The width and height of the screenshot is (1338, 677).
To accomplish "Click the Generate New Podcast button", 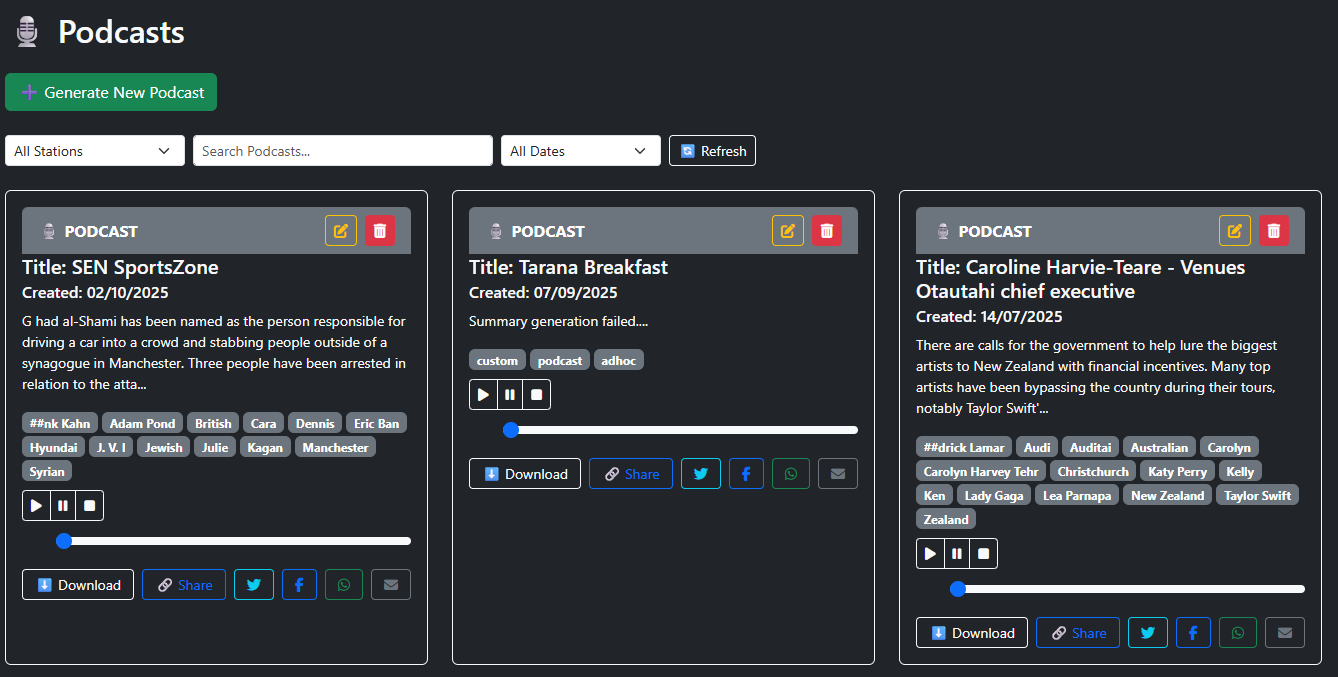I will point(111,92).
